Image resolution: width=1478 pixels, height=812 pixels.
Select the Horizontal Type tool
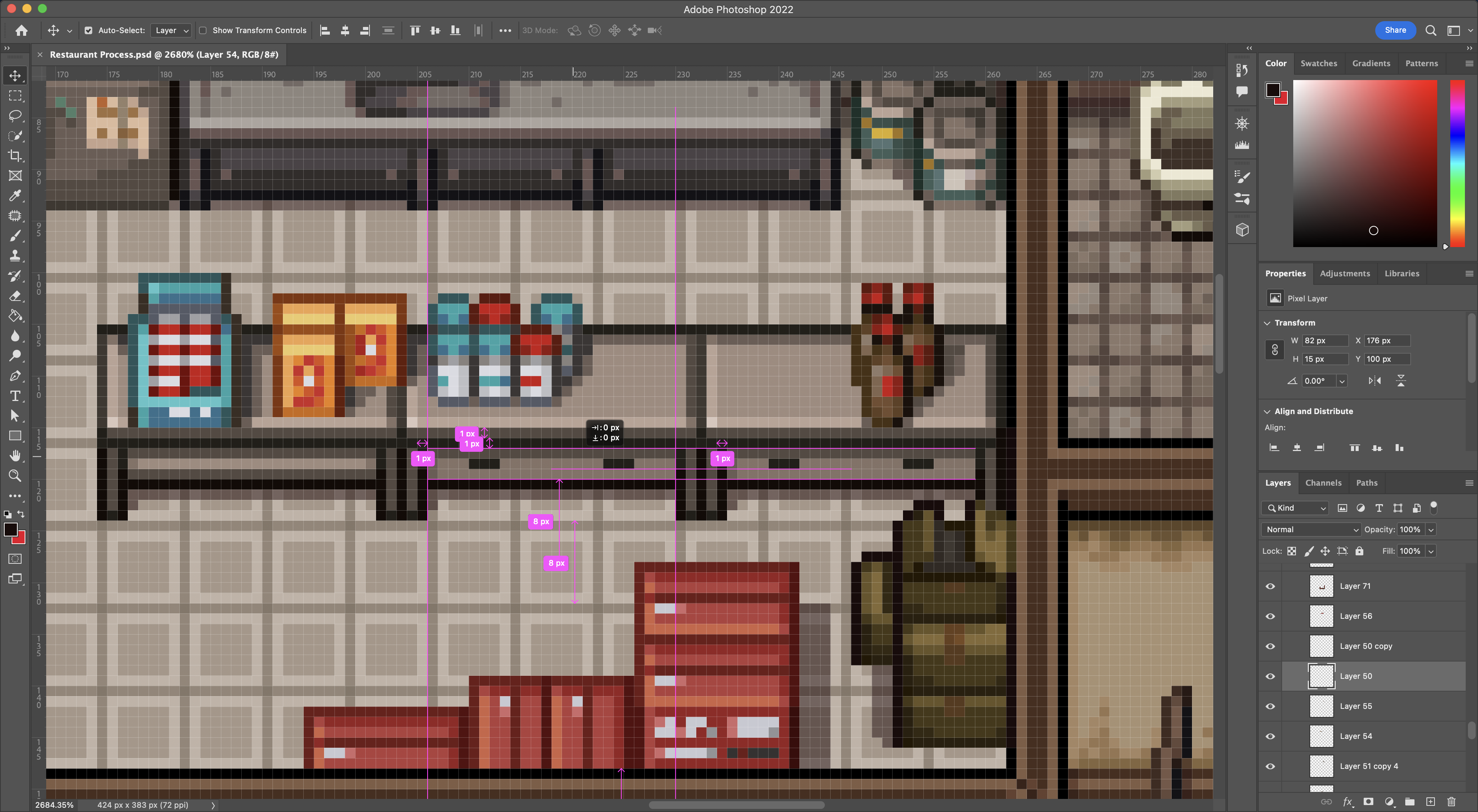pos(15,396)
